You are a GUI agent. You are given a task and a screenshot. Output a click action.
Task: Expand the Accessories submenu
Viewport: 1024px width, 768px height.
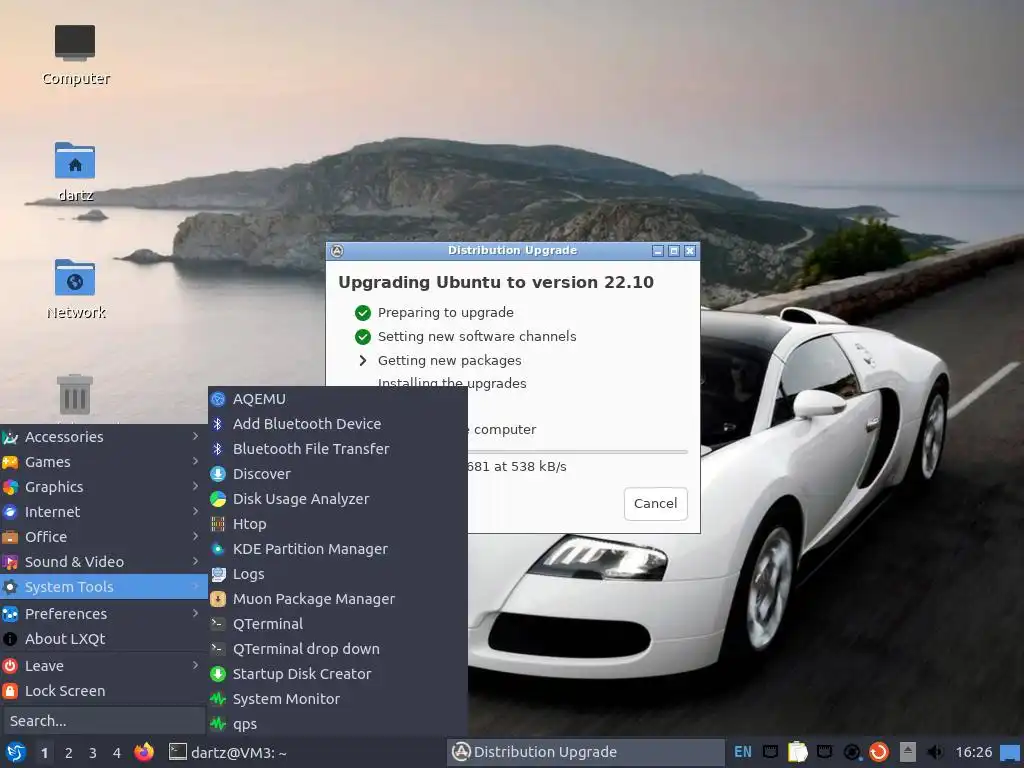[x=104, y=437]
